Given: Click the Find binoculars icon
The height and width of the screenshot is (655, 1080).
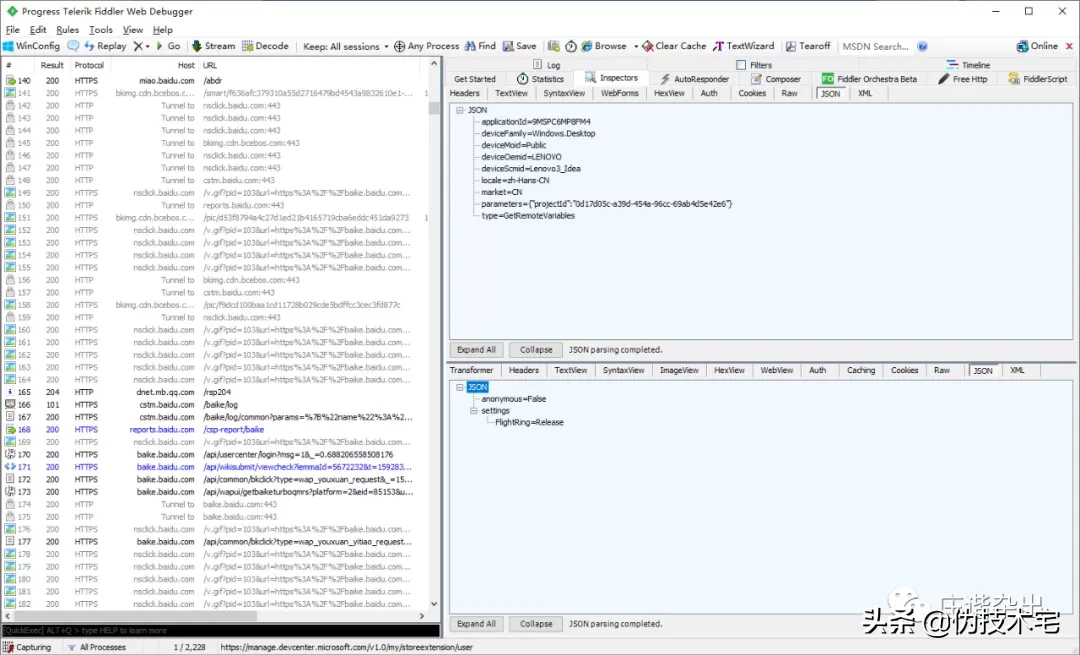Looking at the screenshot, I should (x=470, y=46).
